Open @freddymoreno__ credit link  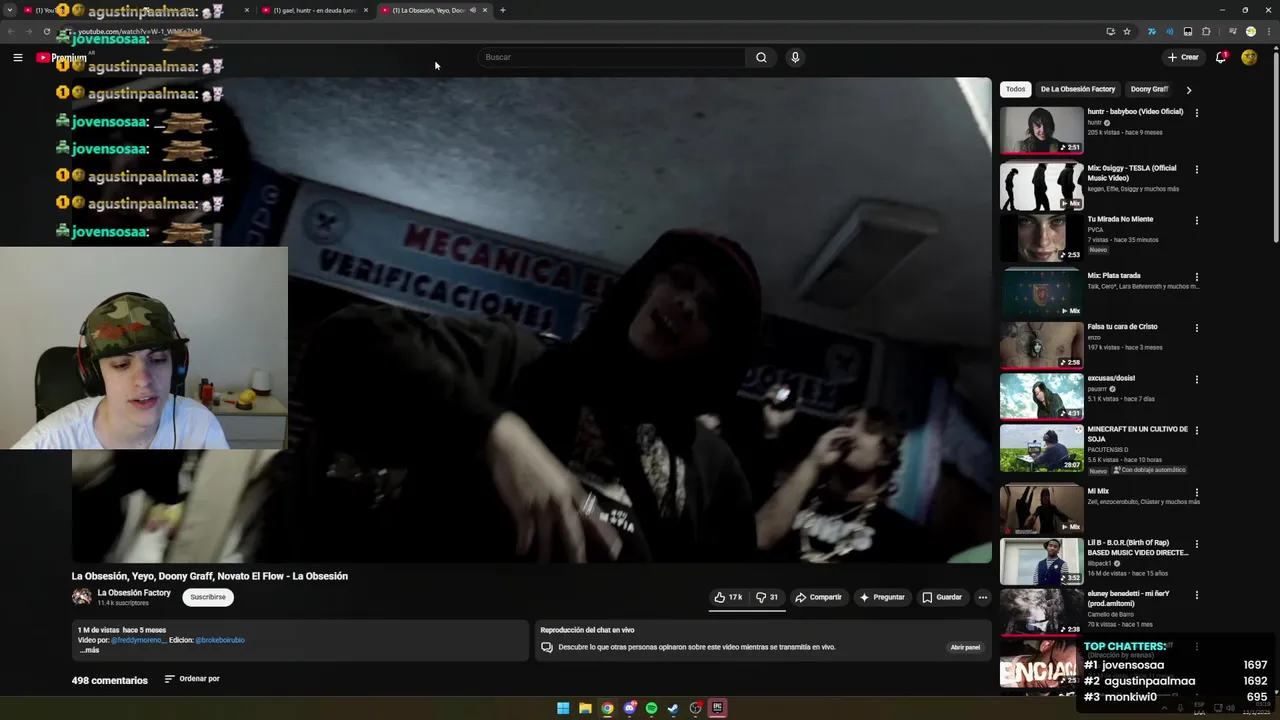coord(139,640)
